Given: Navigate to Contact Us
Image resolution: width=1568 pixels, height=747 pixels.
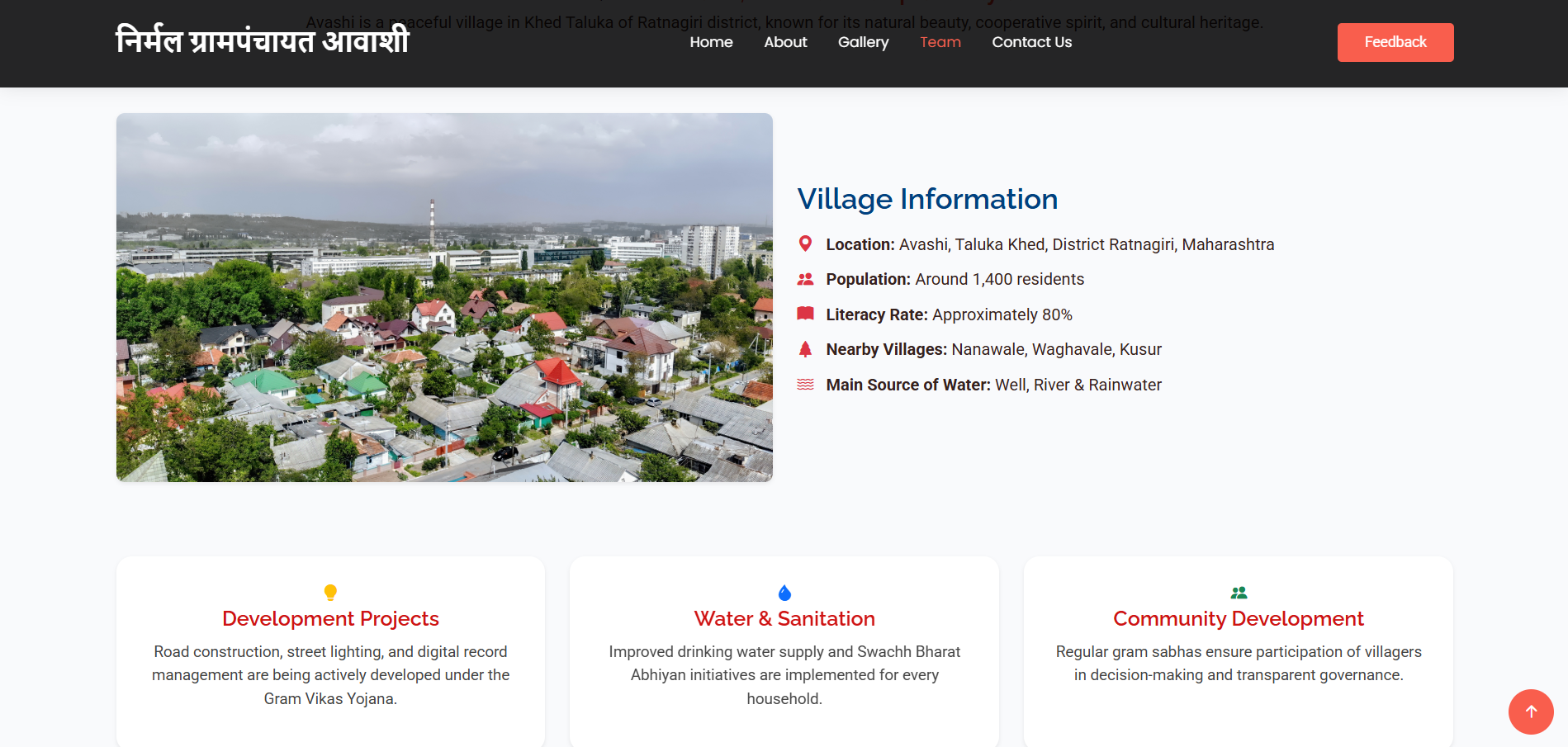Looking at the screenshot, I should (1031, 42).
